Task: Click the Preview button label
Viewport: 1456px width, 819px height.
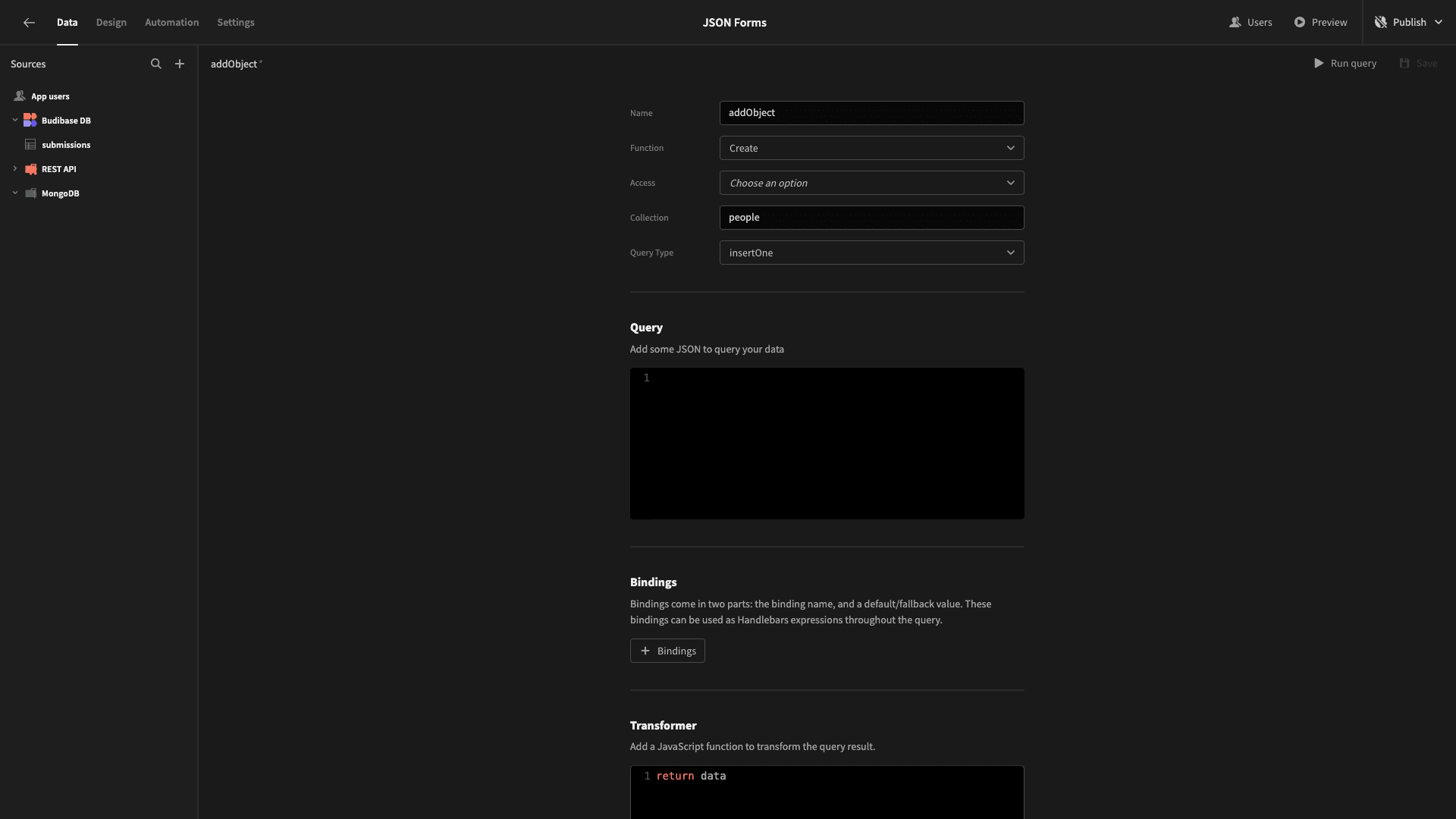Action: pyautogui.click(x=1329, y=23)
